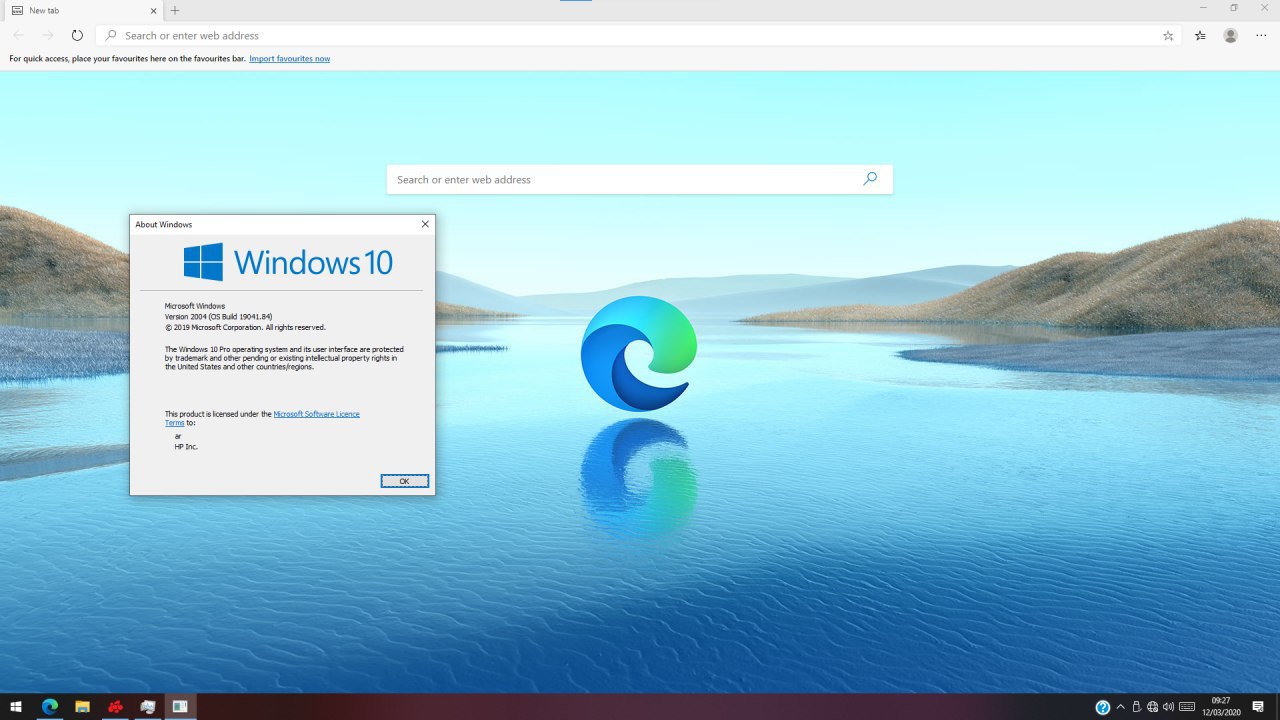This screenshot has height=720, width=1280.
Task: Open the red berries taskbar app
Action: coord(116,707)
